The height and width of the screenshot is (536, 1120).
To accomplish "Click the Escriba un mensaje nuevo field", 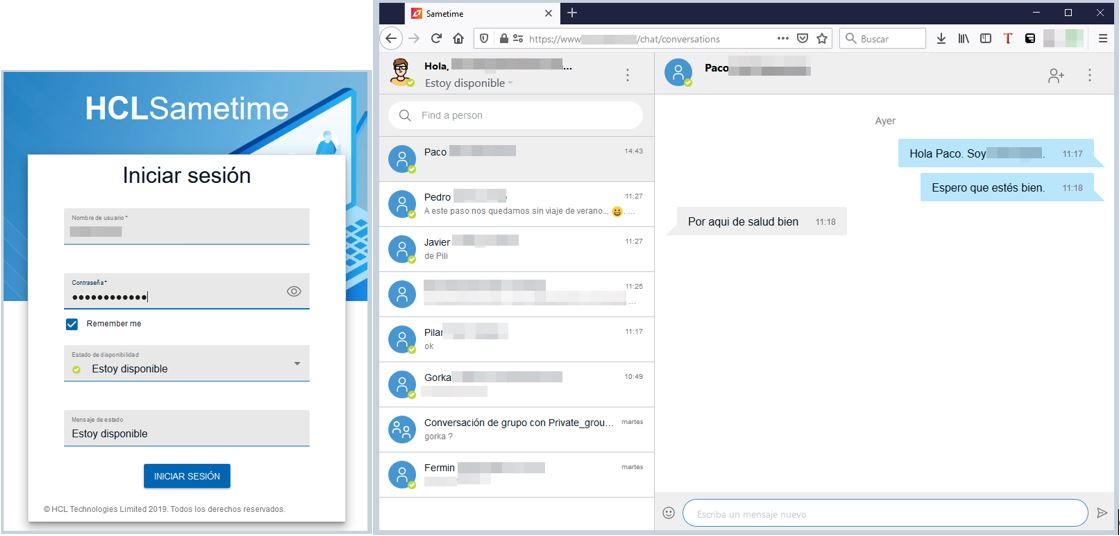I will pos(884,514).
